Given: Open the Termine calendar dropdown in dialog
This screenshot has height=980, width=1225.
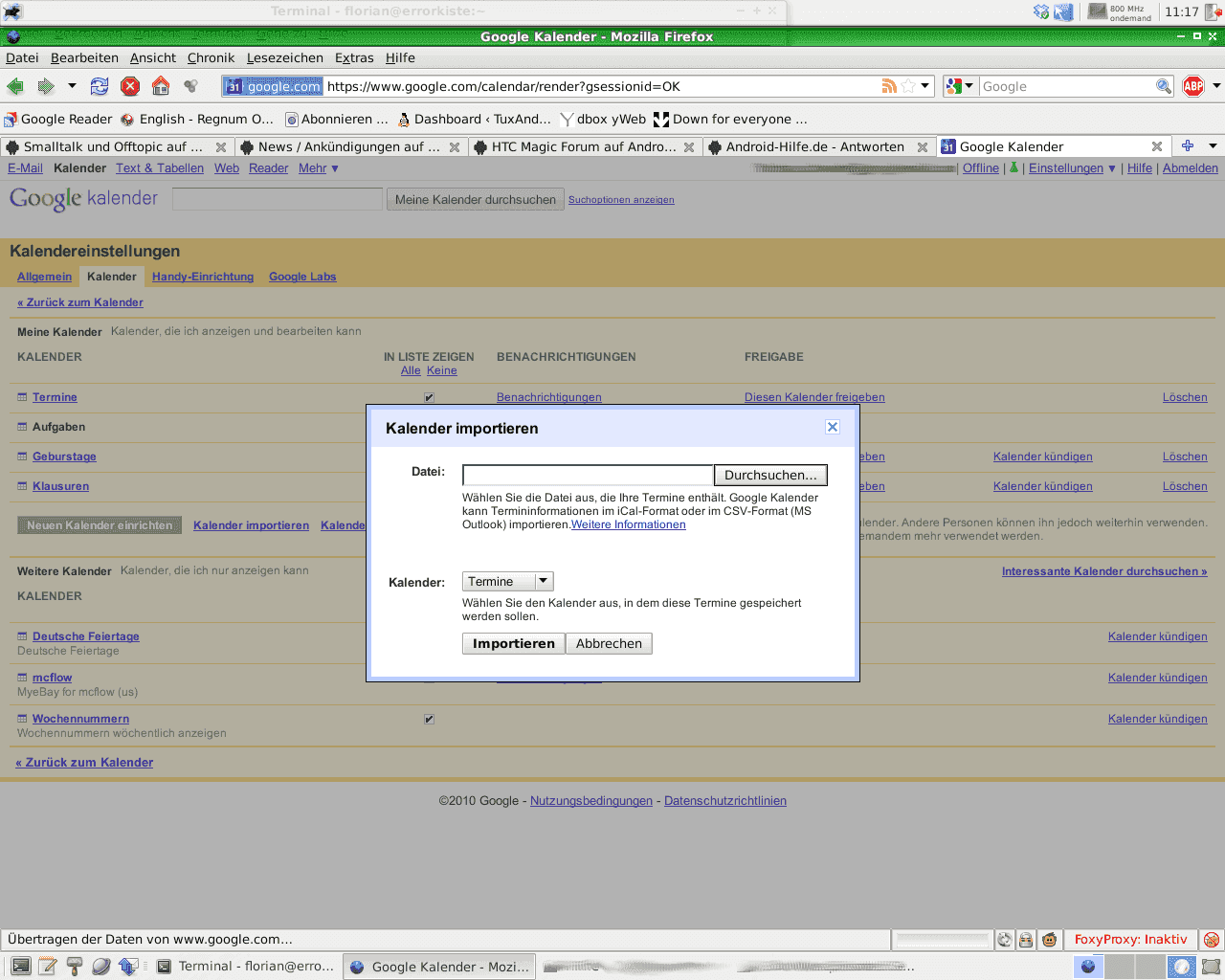Looking at the screenshot, I should click(x=507, y=581).
